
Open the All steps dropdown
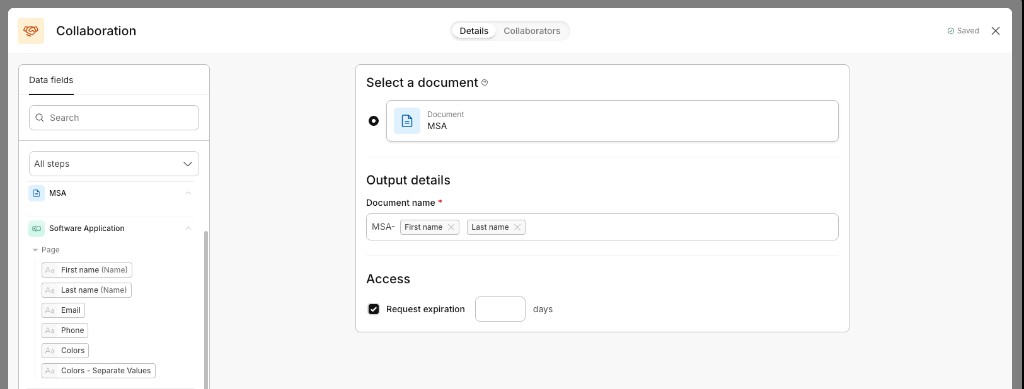pos(114,163)
